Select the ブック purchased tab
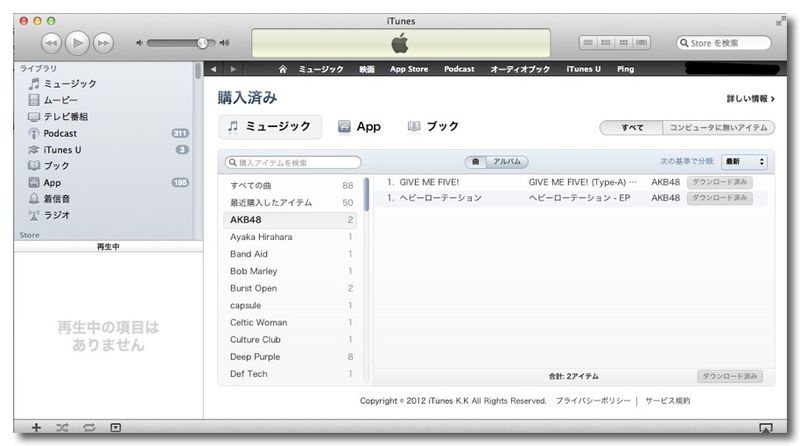800x446 pixels. click(433, 127)
